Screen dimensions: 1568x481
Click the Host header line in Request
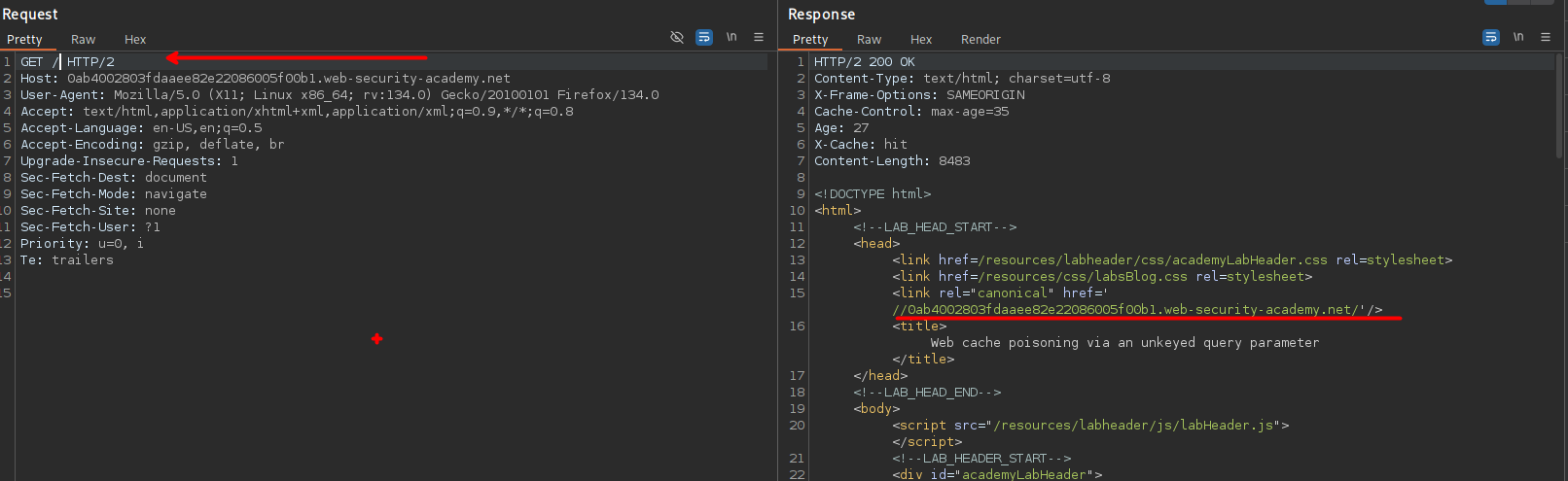click(x=266, y=78)
